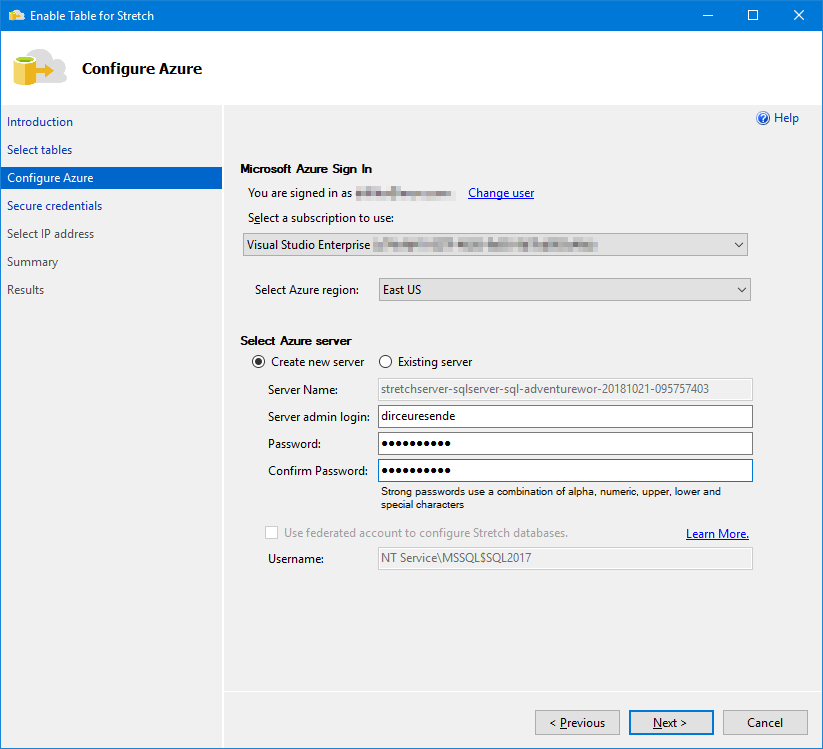823x749 pixels.
Task: Open the Visual Studio Enterprise subscription dropdown
Action: pyautogui.click(x=495, y=245)
